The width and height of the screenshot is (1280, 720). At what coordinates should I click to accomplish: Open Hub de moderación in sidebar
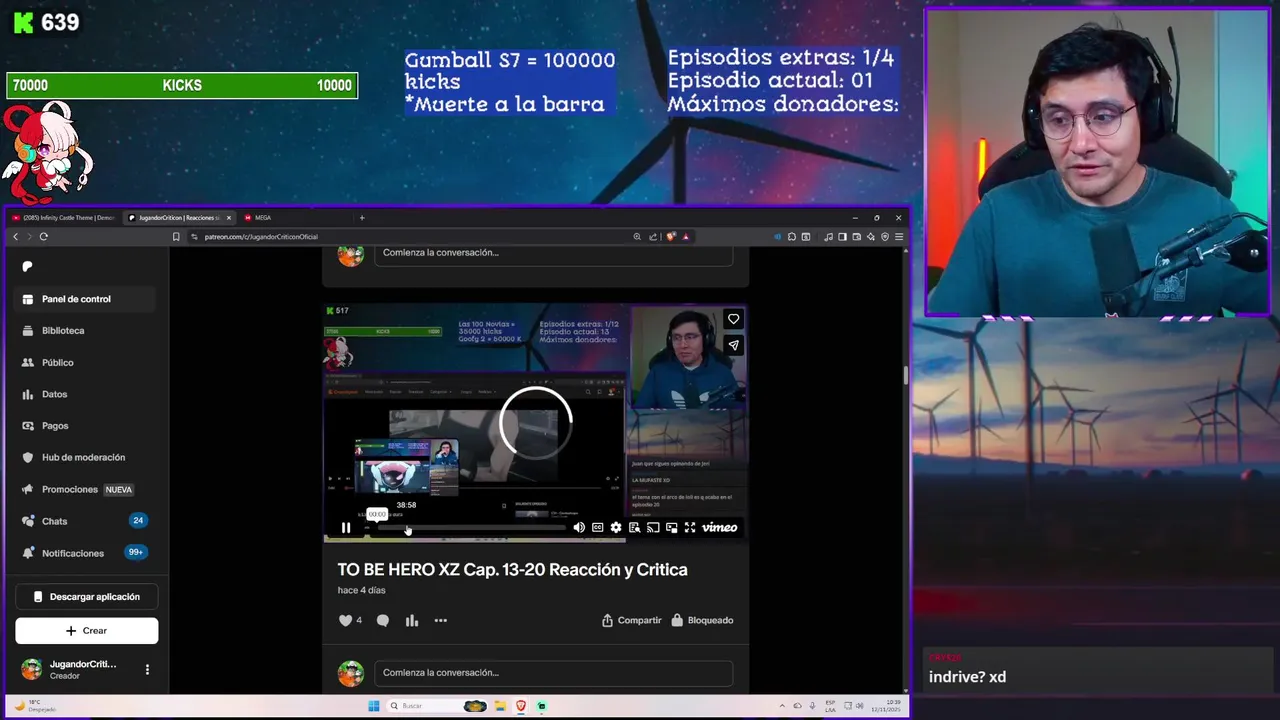coord(85,457)
